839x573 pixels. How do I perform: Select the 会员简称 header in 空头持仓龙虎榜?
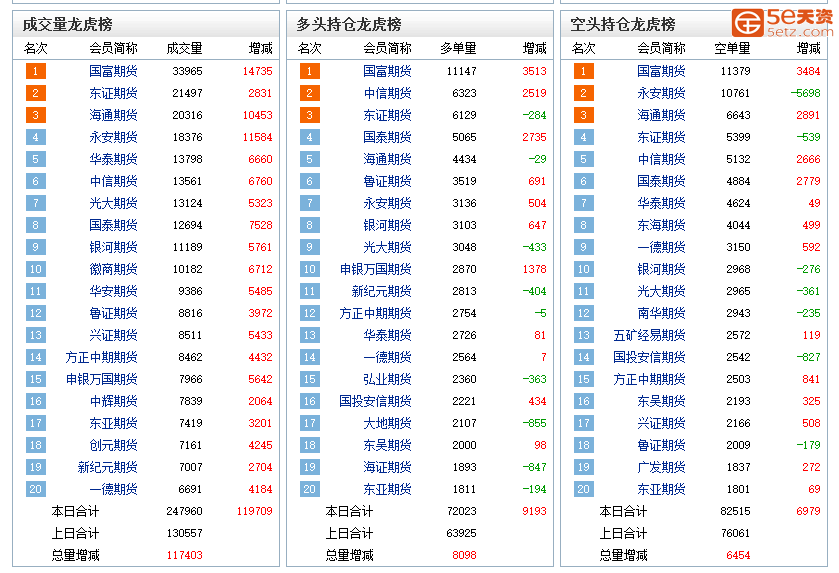(661, 49)
